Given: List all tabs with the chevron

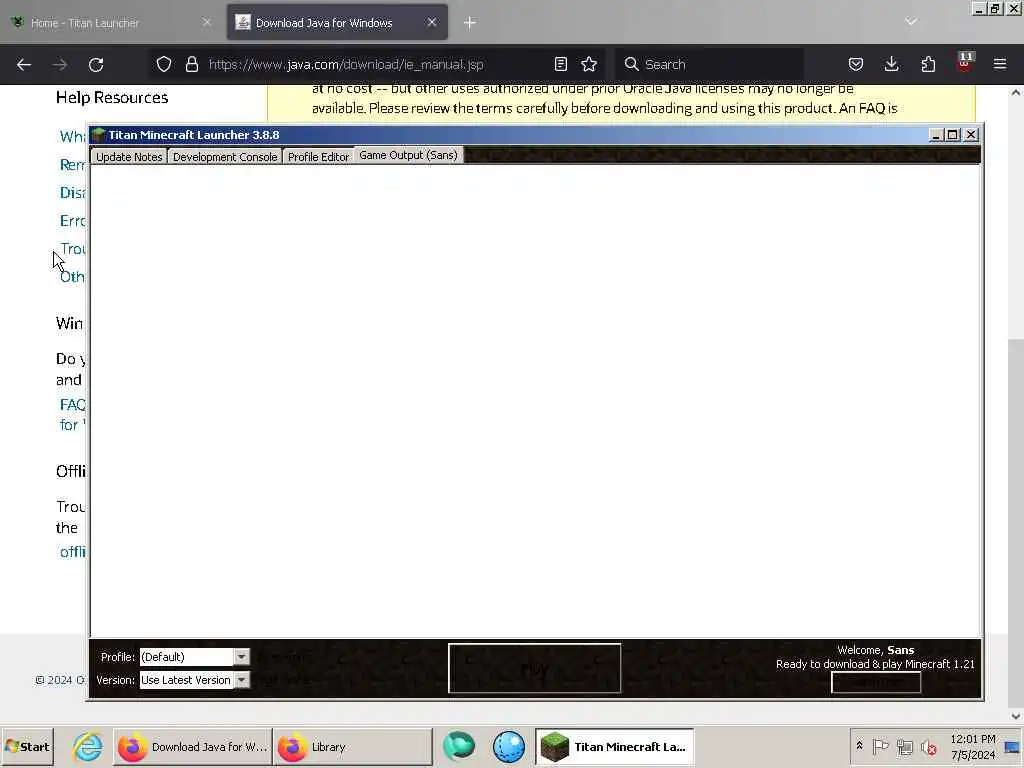Looking at the screenshot, I should 911,22.
